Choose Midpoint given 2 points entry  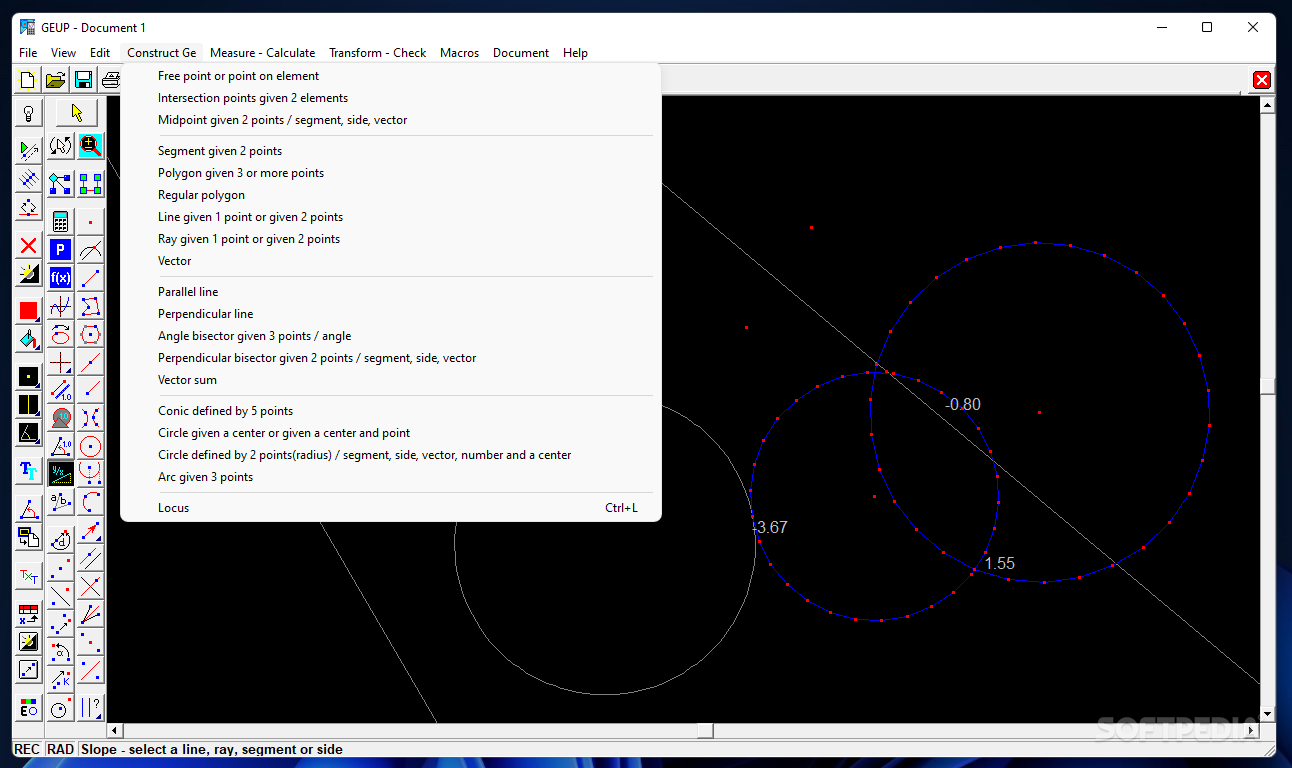pos(391,120)
